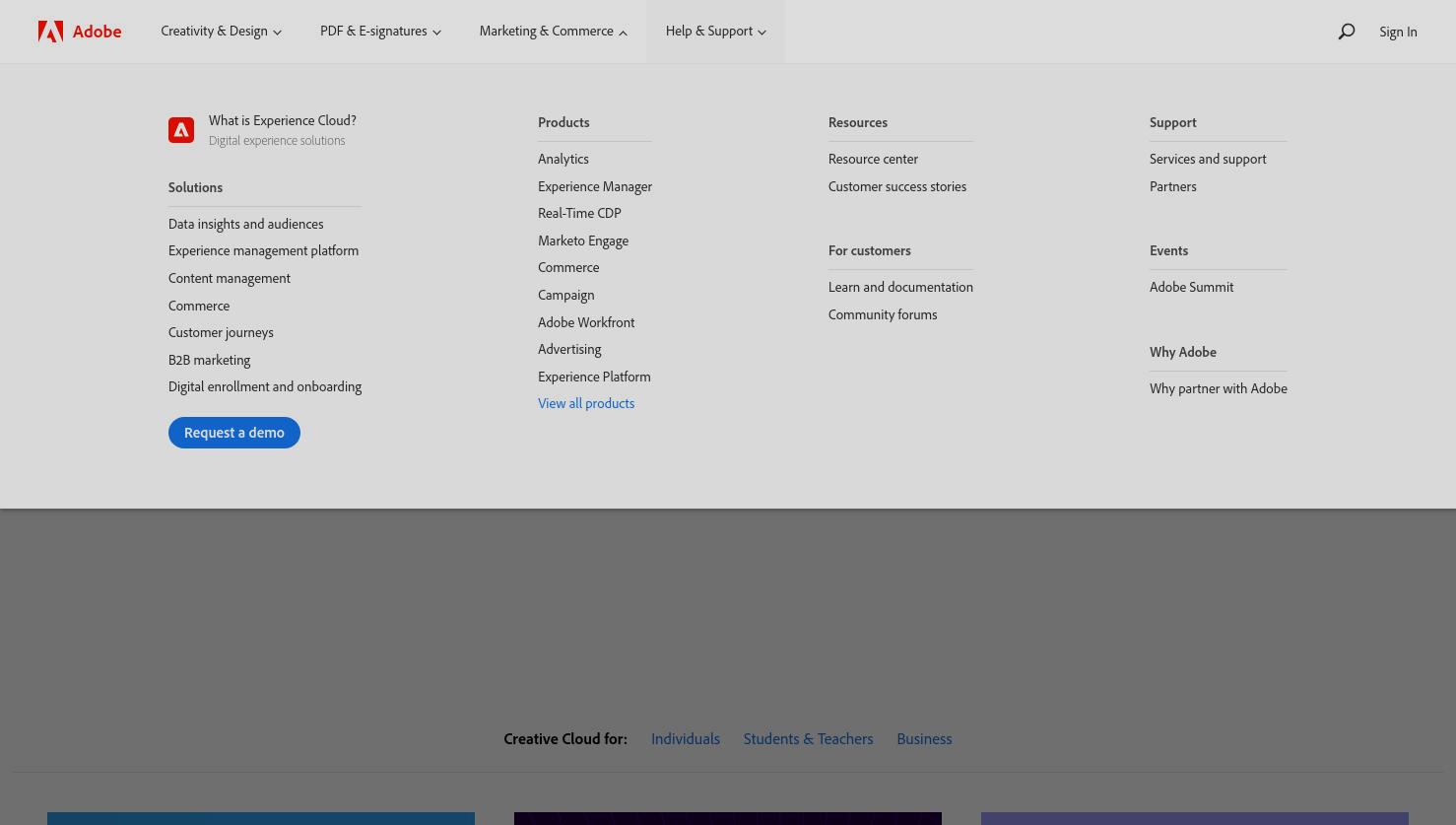
Task: Collapse the Marketing & Commerce menu
Action: (x=553, y=32)
